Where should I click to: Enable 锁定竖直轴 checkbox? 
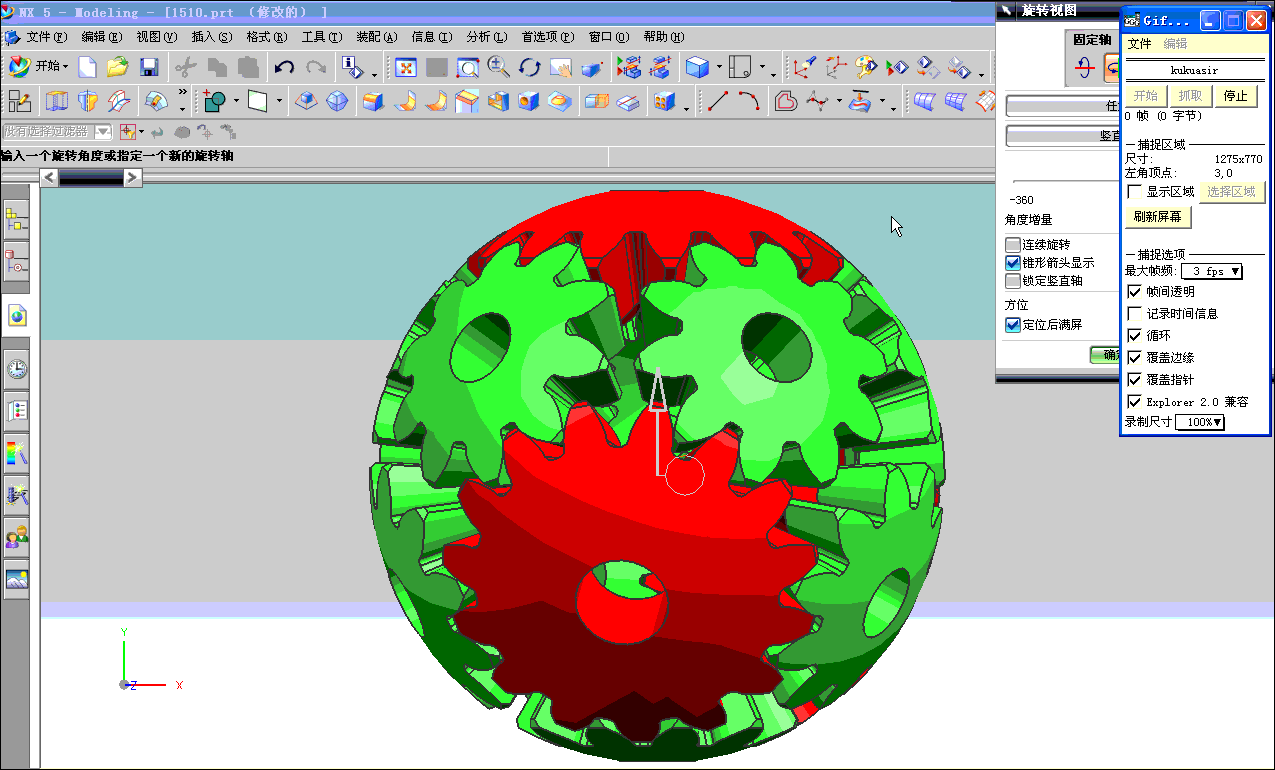pyautogui.click(x=1013, y=281)
